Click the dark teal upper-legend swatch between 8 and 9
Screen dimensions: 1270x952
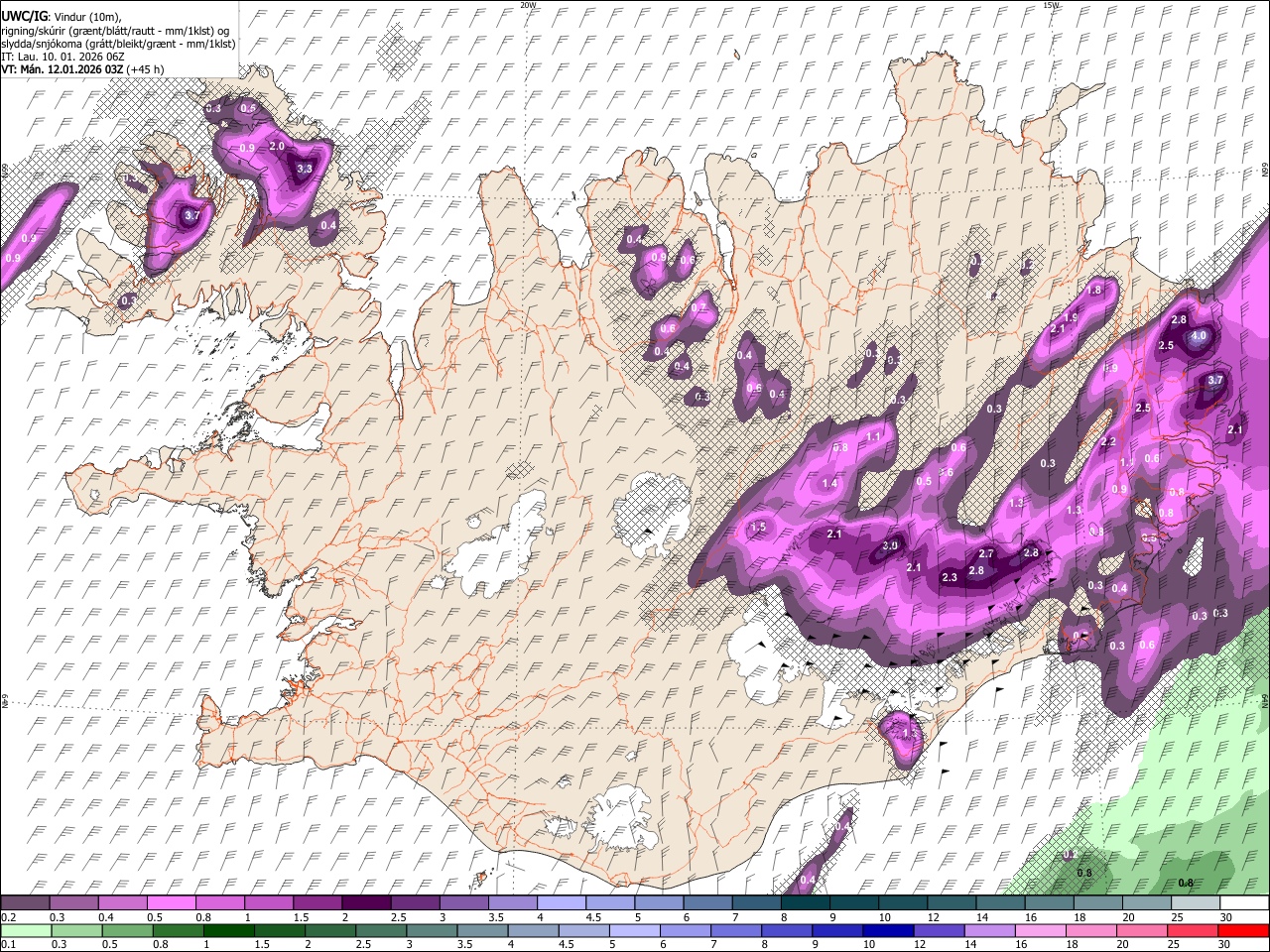tap(804, 903)
